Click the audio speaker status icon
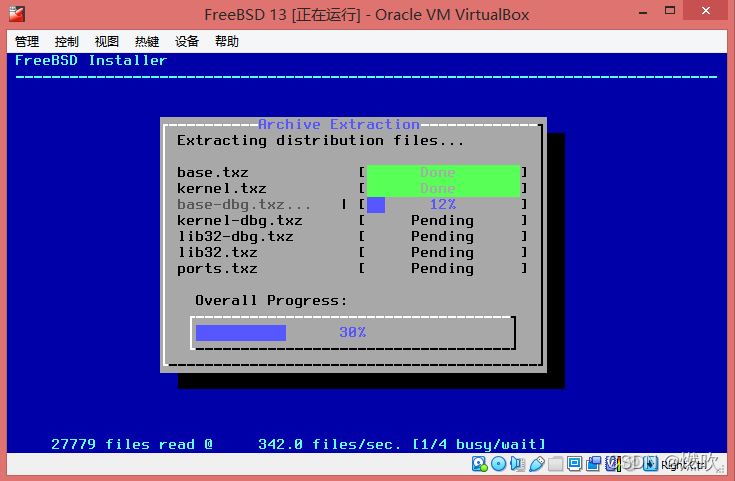 point(517,464)
